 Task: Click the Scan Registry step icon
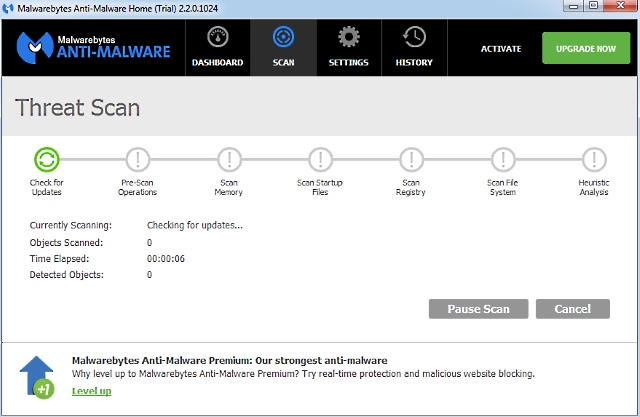(x=411, y=159)
